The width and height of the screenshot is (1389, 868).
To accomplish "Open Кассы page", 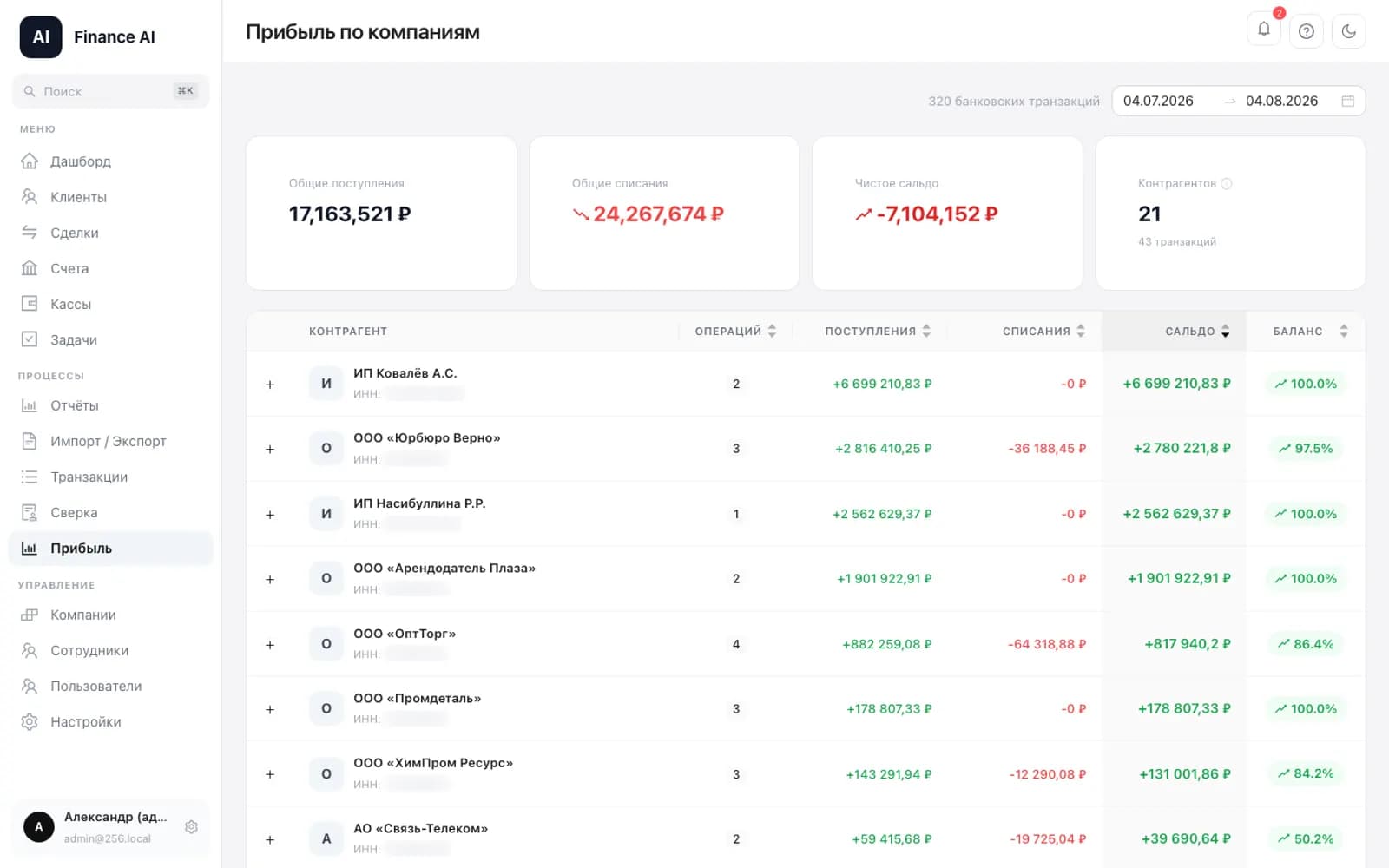I will tap(111, 304).
